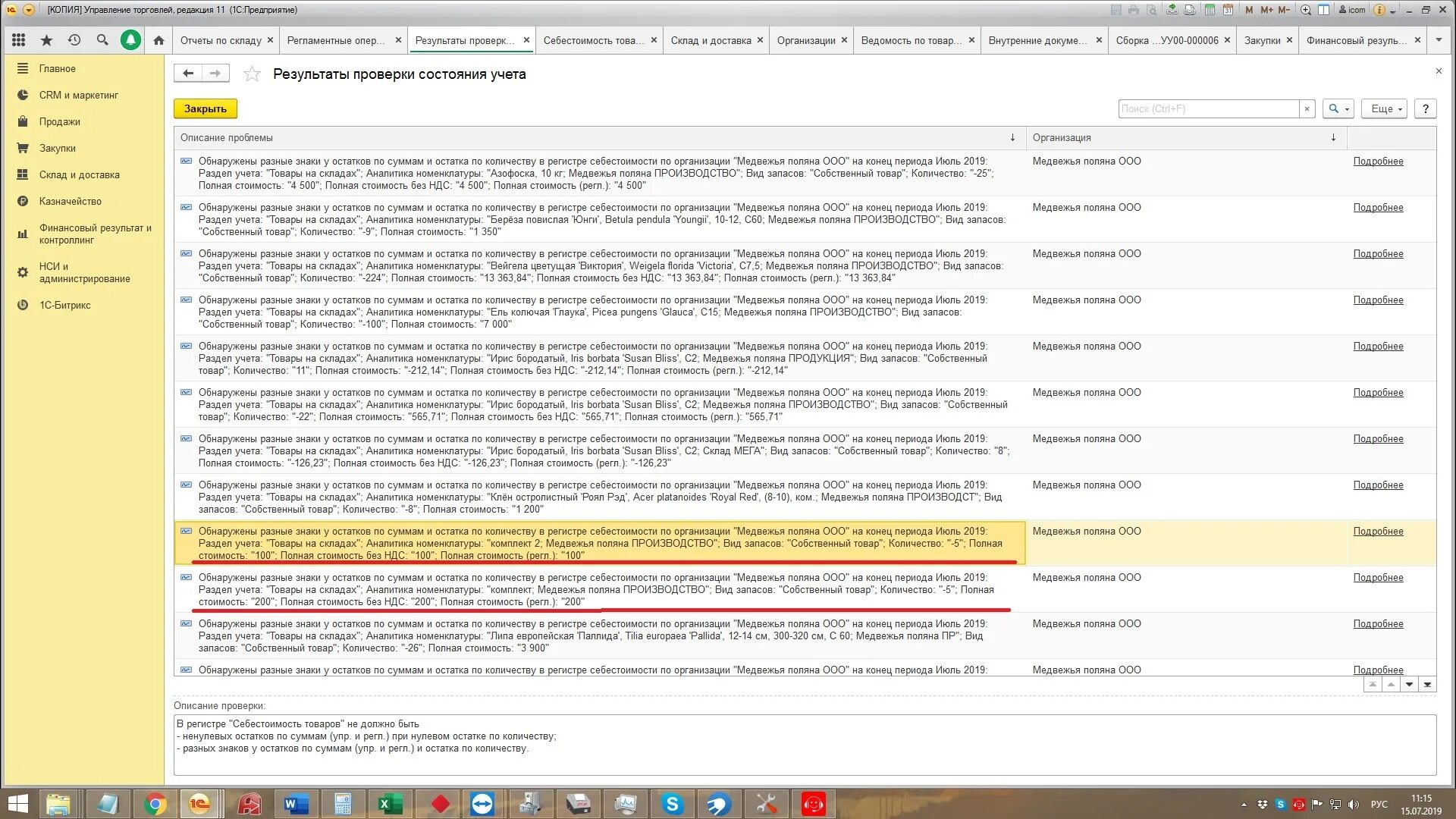
Task: Click the back navigation arrow
Action: (x=188, y=74)
